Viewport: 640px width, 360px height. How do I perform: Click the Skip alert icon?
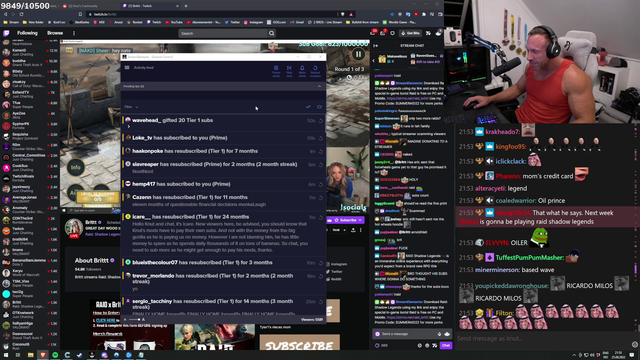(289, 71)
